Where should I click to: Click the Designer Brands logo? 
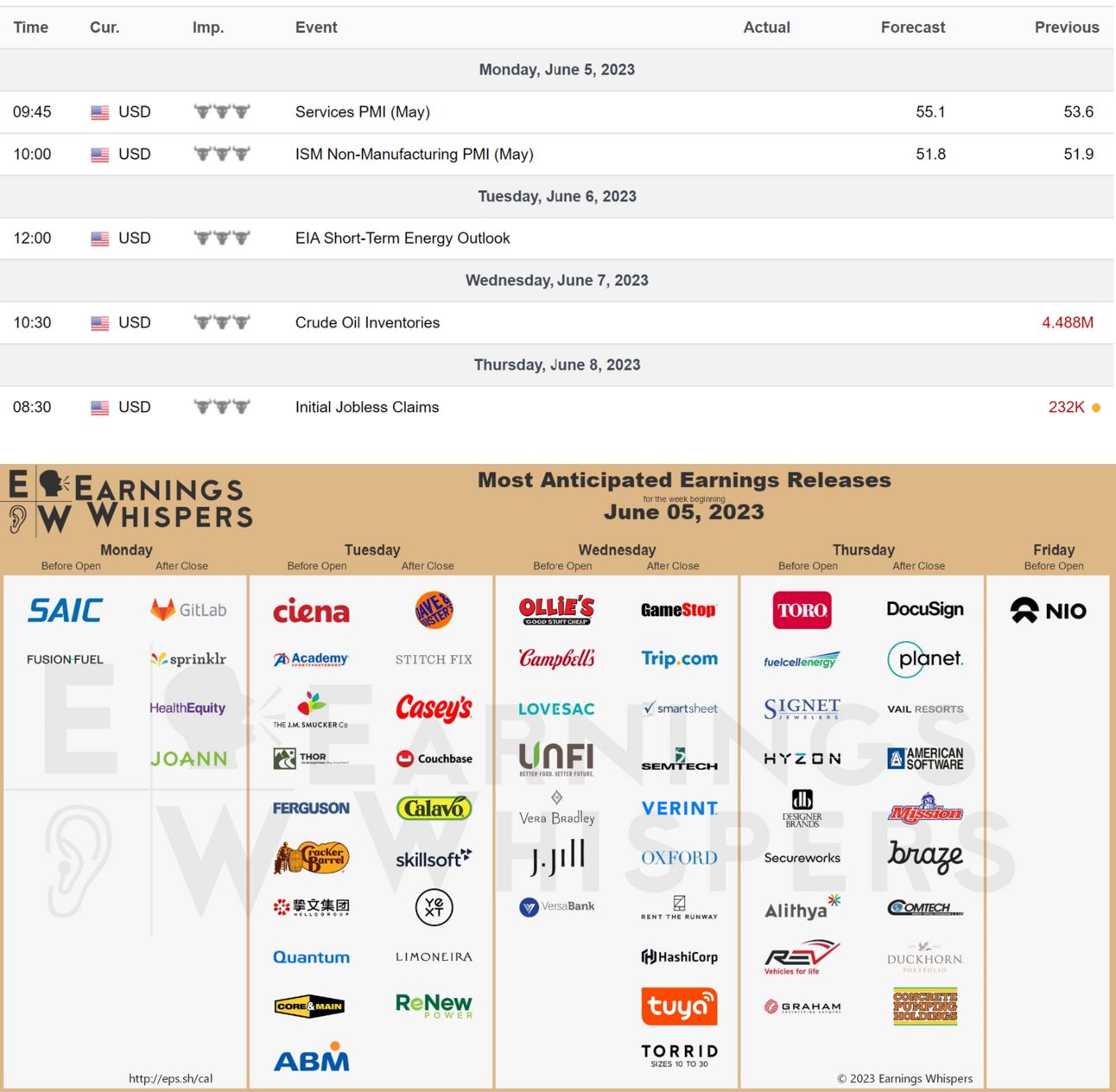click(x=802, y=809)
